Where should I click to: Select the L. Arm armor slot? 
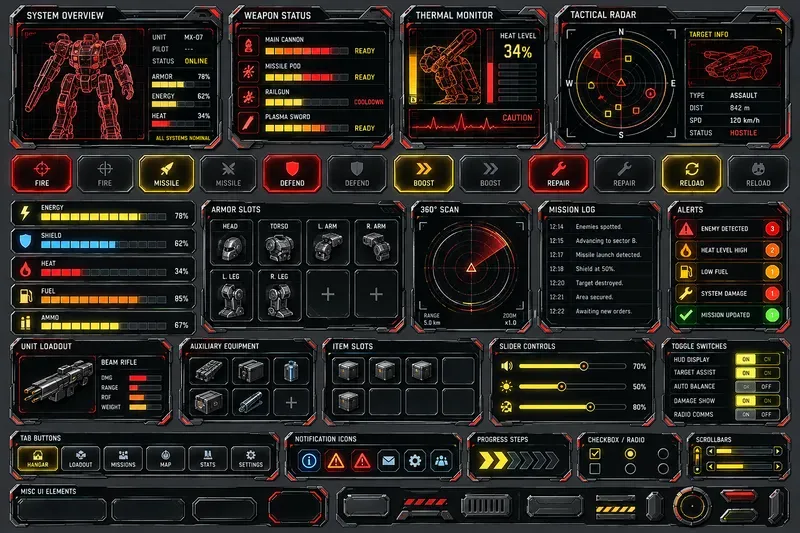point(328,242)
